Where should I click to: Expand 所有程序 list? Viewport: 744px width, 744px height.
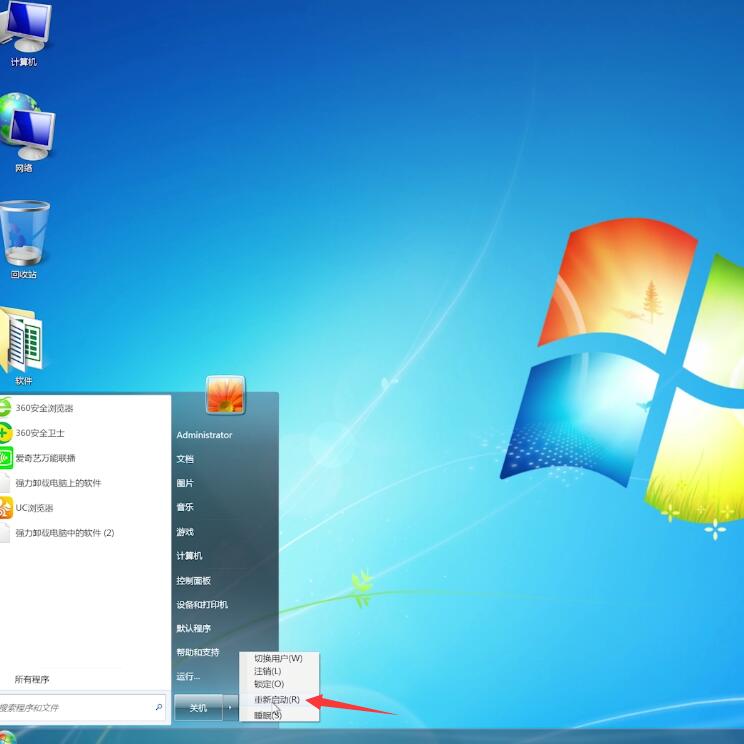pyautogui.click(x=32, y=679)
